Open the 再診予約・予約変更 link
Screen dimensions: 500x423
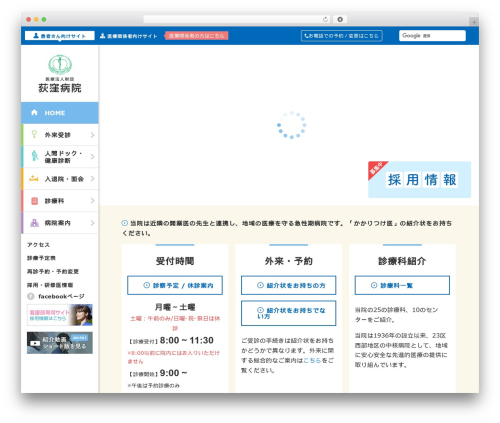pos(53,271)
